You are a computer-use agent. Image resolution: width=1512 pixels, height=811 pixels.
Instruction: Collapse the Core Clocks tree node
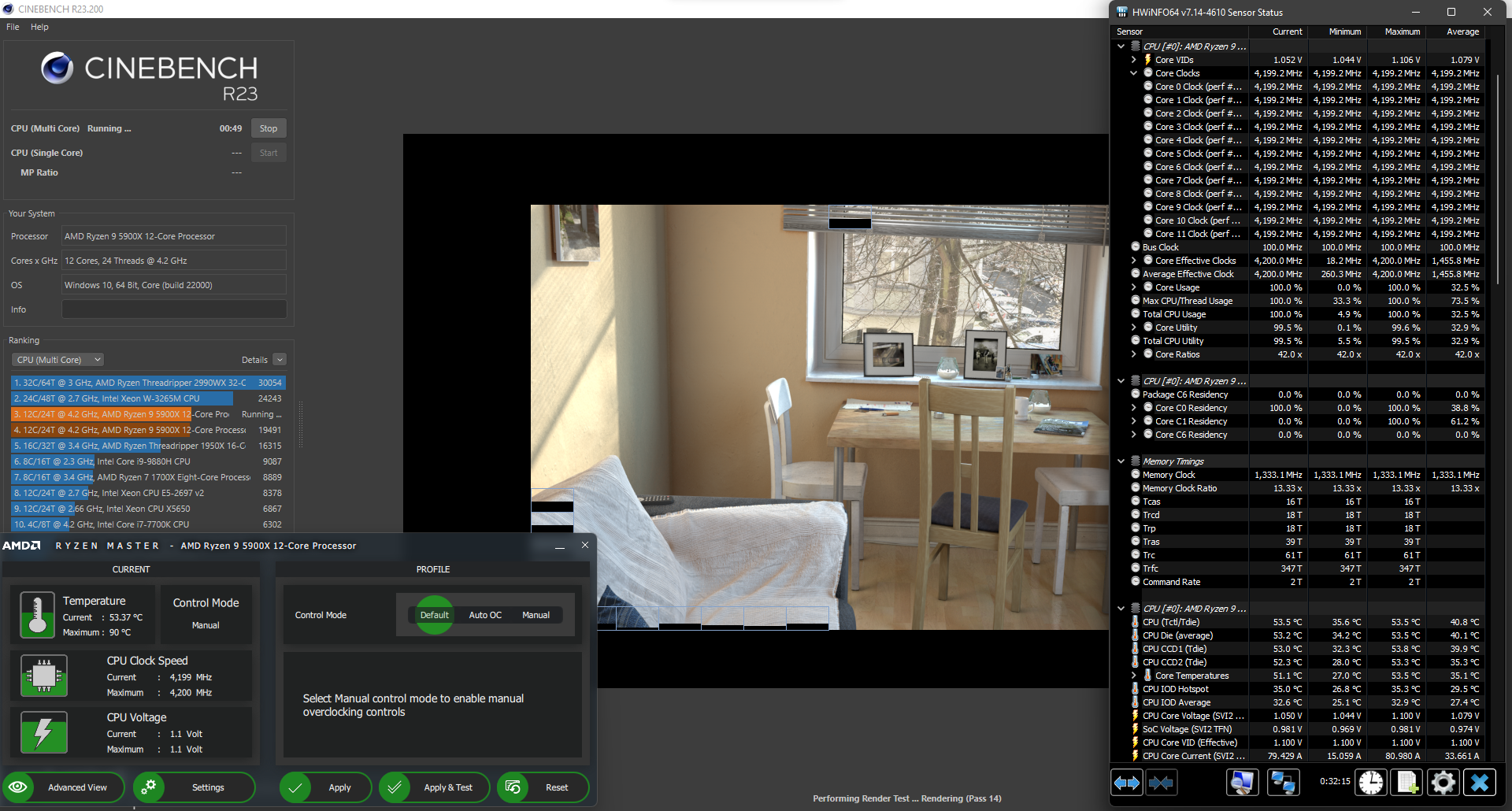[x=1134, y=73]
